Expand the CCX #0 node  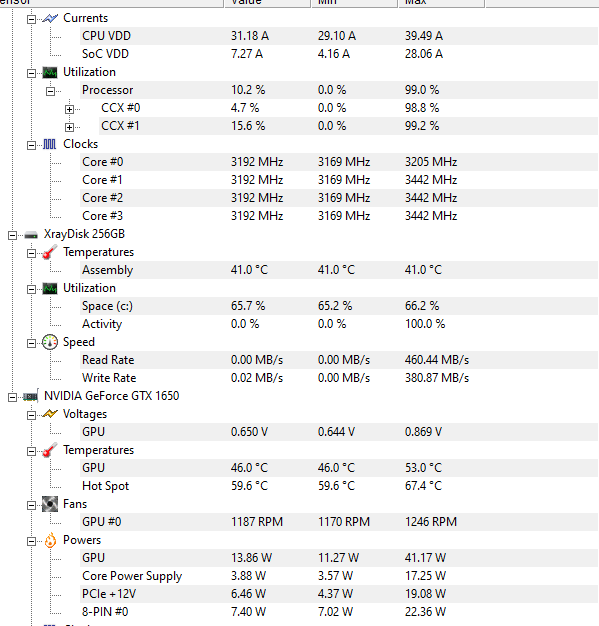[x=69, y=109]
